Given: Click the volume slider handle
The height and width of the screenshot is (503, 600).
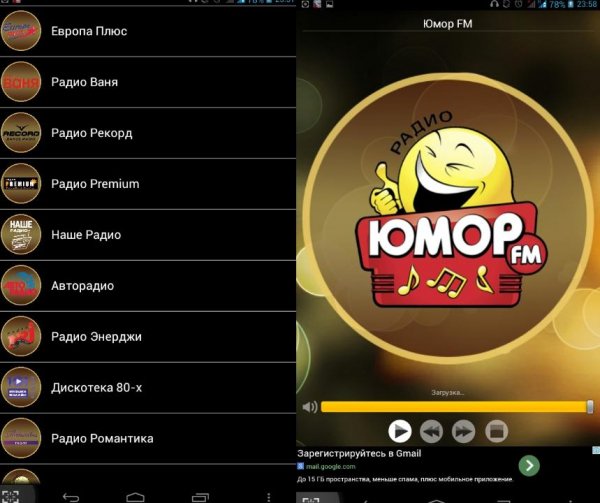Looking at the screenshot, I should (x=590, y=407).
